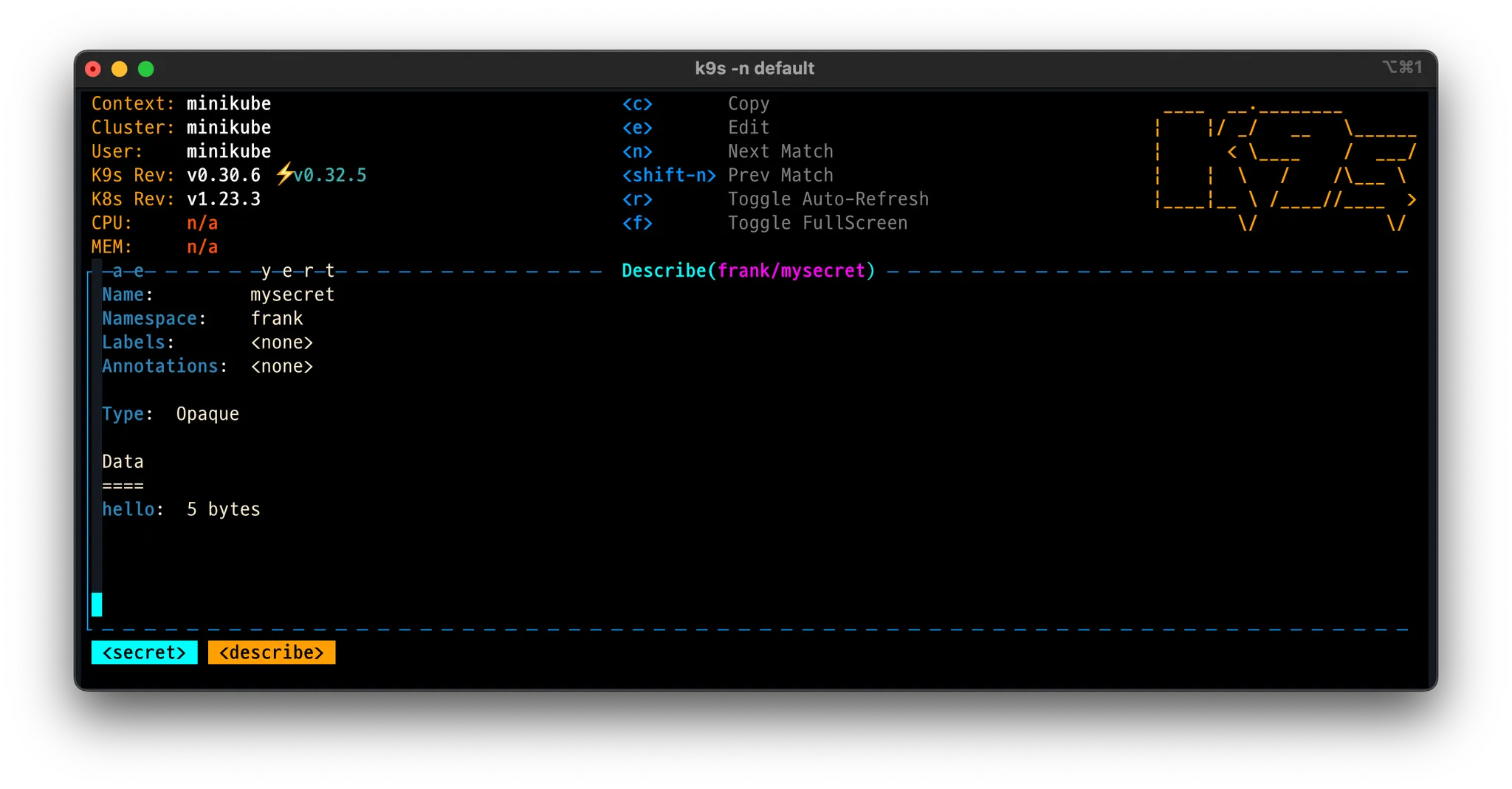
Task: Click the frank namespace value
Action: coord(277,319)
